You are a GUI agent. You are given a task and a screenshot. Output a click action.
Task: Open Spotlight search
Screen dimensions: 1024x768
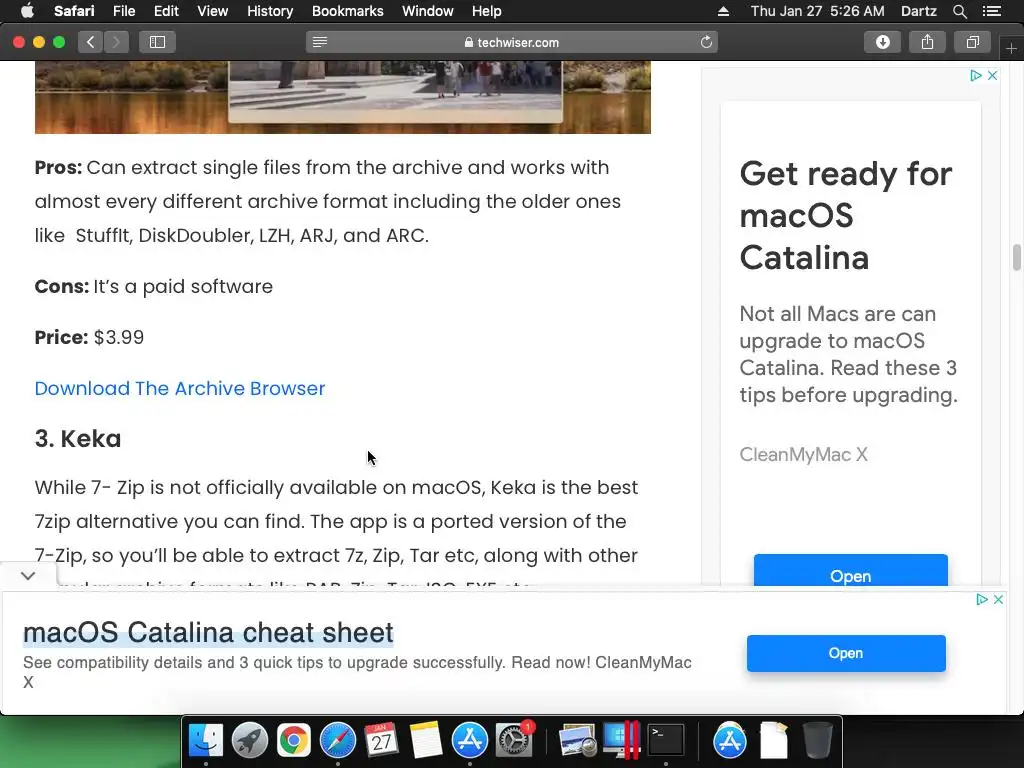click(x=959, y=11)
